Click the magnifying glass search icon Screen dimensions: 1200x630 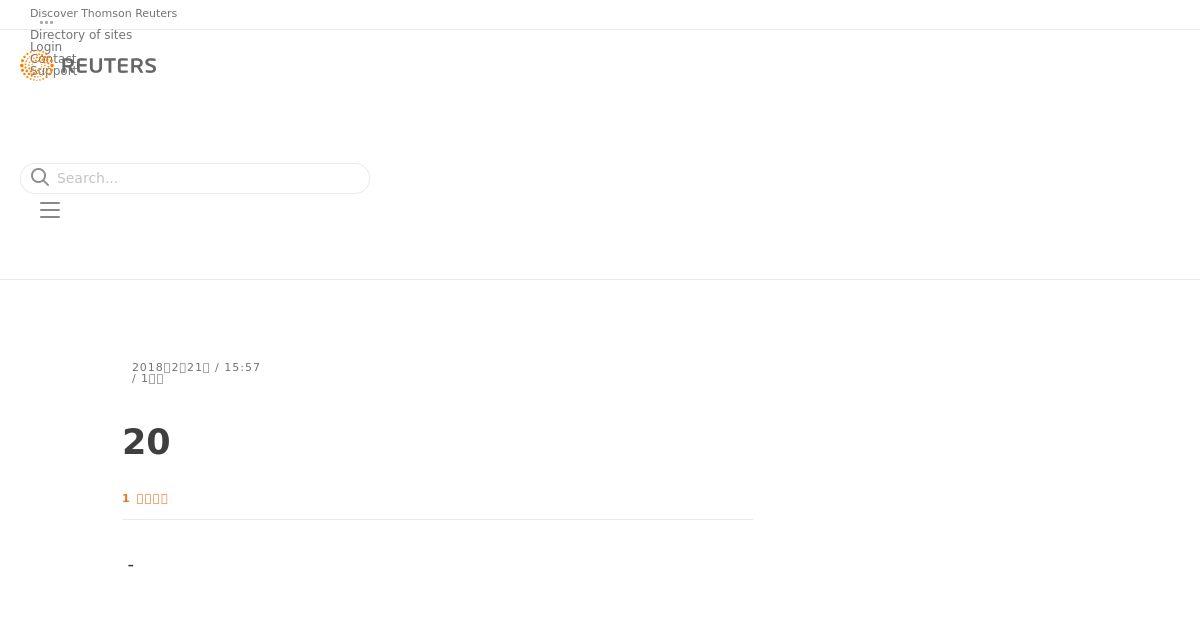click(40, 178)
